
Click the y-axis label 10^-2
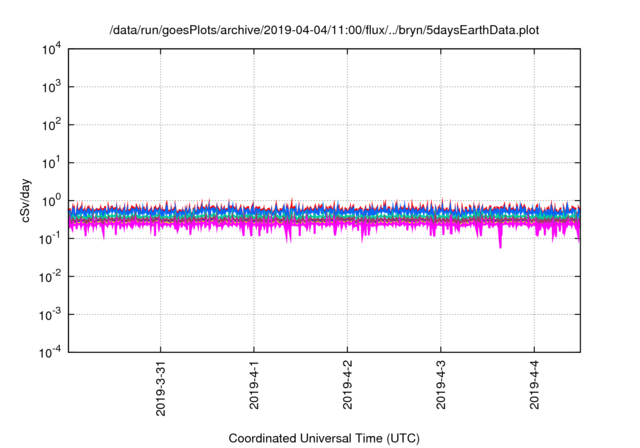tap(50, 277)
